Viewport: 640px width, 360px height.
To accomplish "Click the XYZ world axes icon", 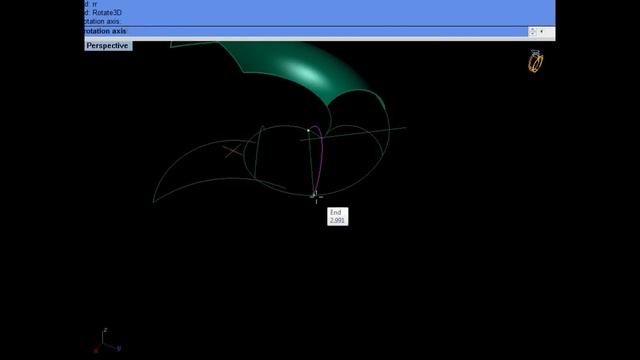I will click(x=107, y=341).
